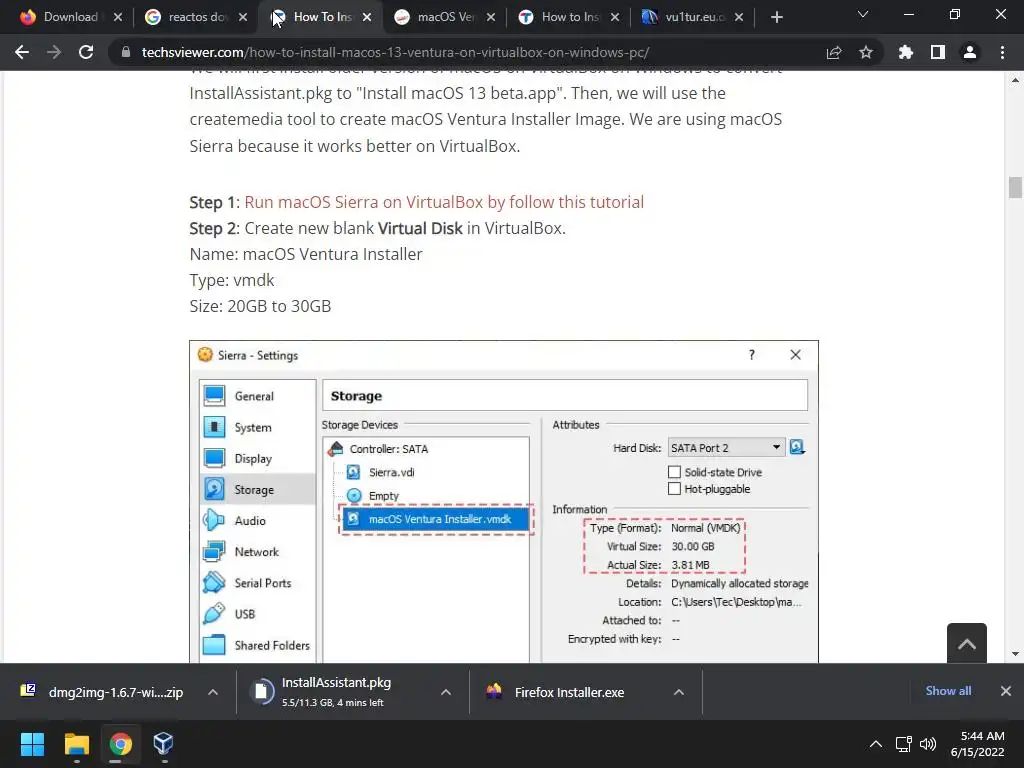
Task: Click the 'Type: vmdk' text
Action: (232, 280)
